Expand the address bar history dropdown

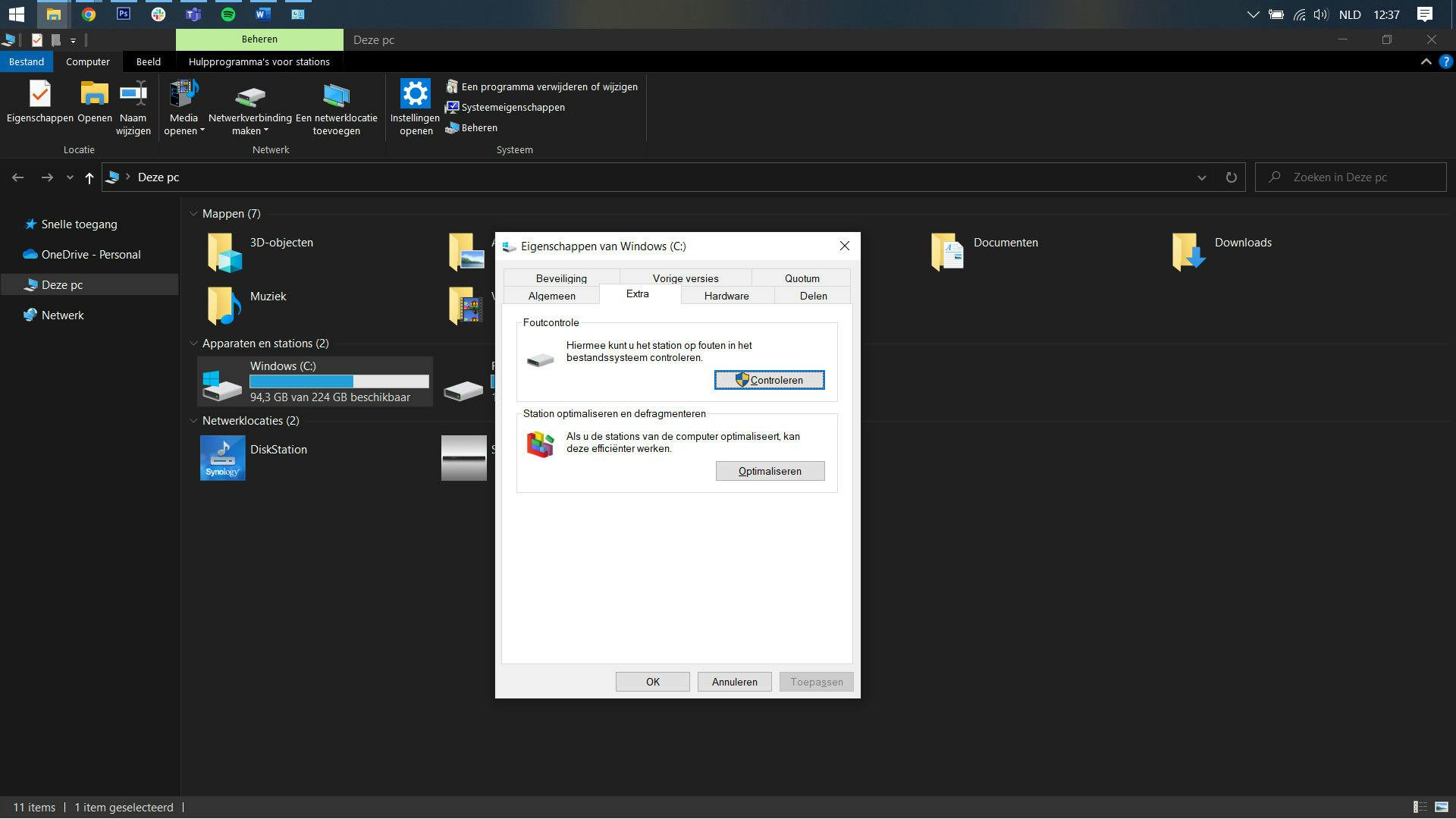coord(1201,177)
